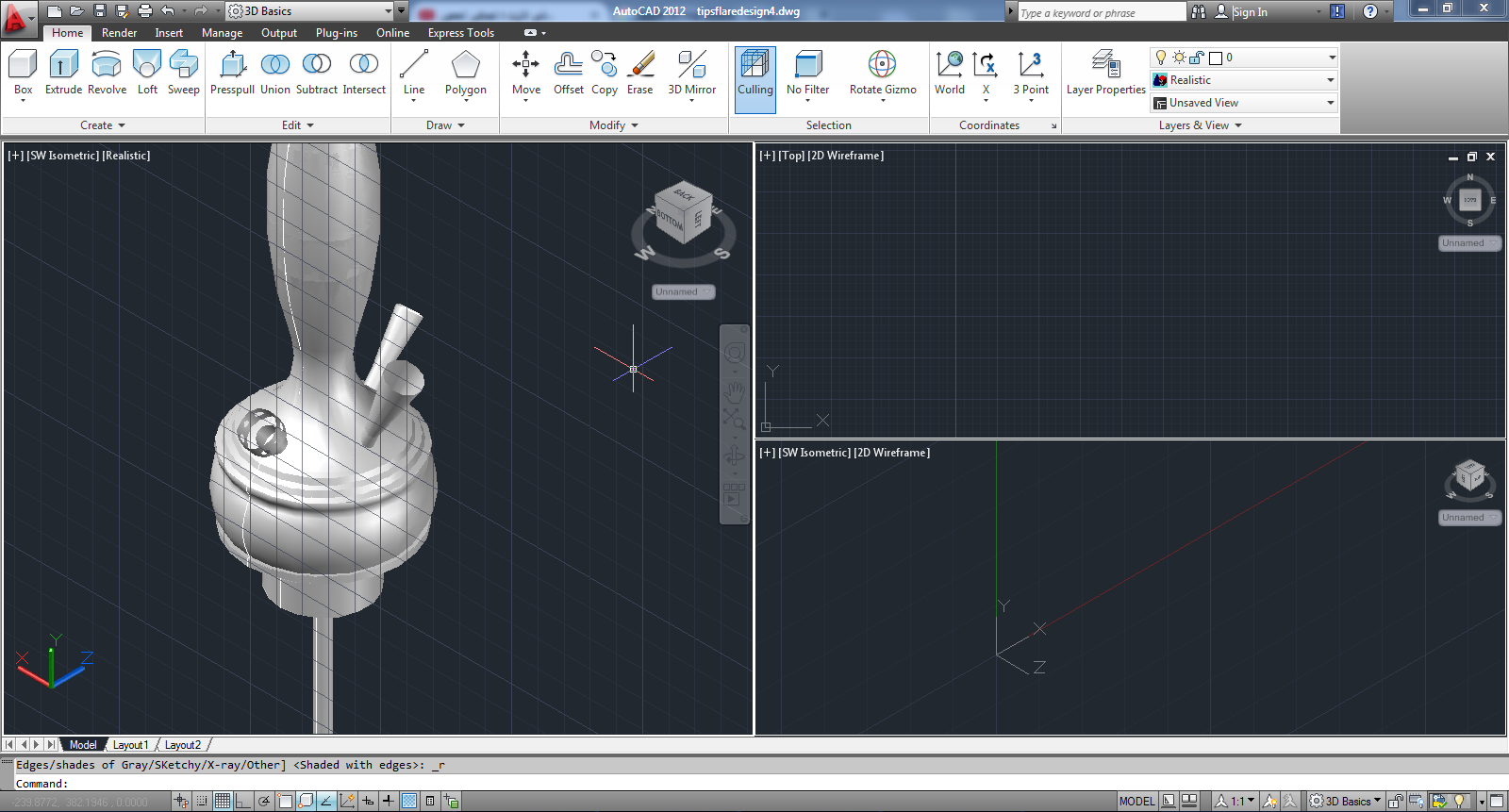Switch to the Layout1 tab
The image size is (1509, 812).
[131, 745]
